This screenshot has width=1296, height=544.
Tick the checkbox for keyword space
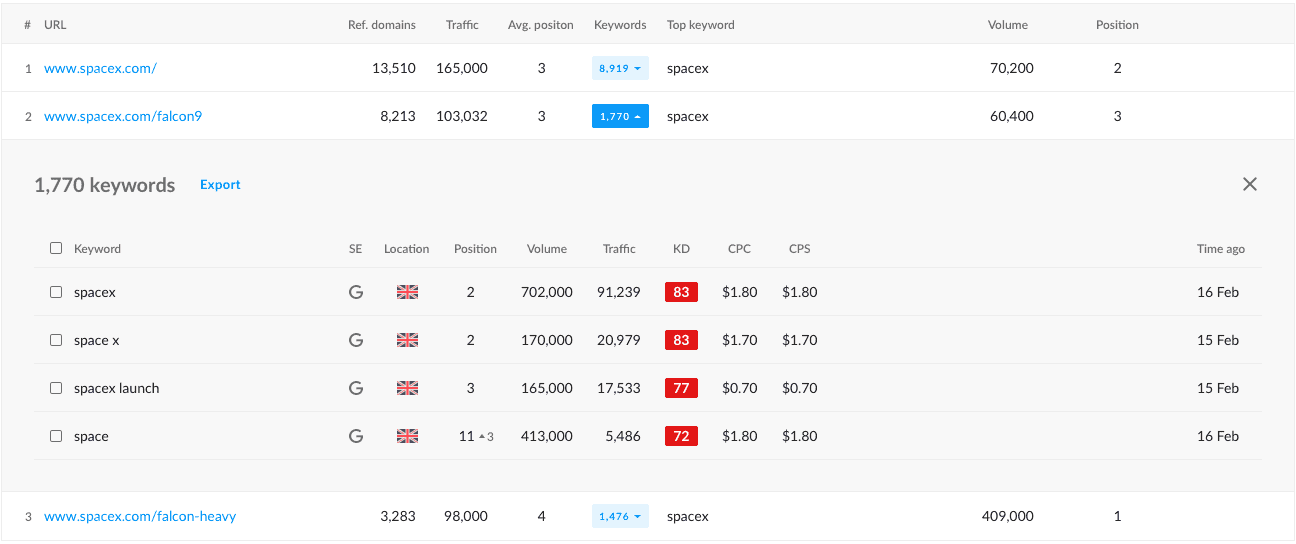56,436
